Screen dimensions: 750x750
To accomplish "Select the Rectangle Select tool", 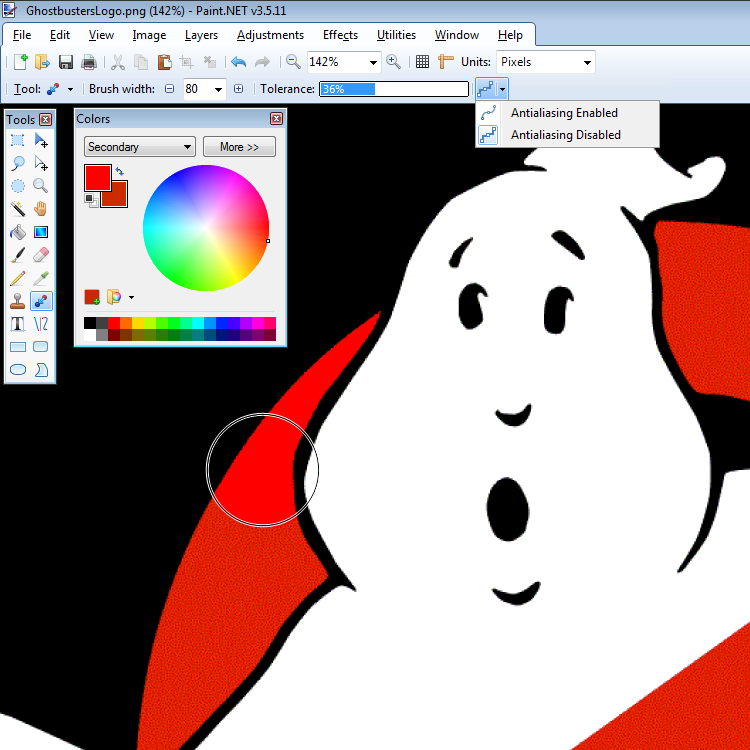I will click(x=18, y=140).
